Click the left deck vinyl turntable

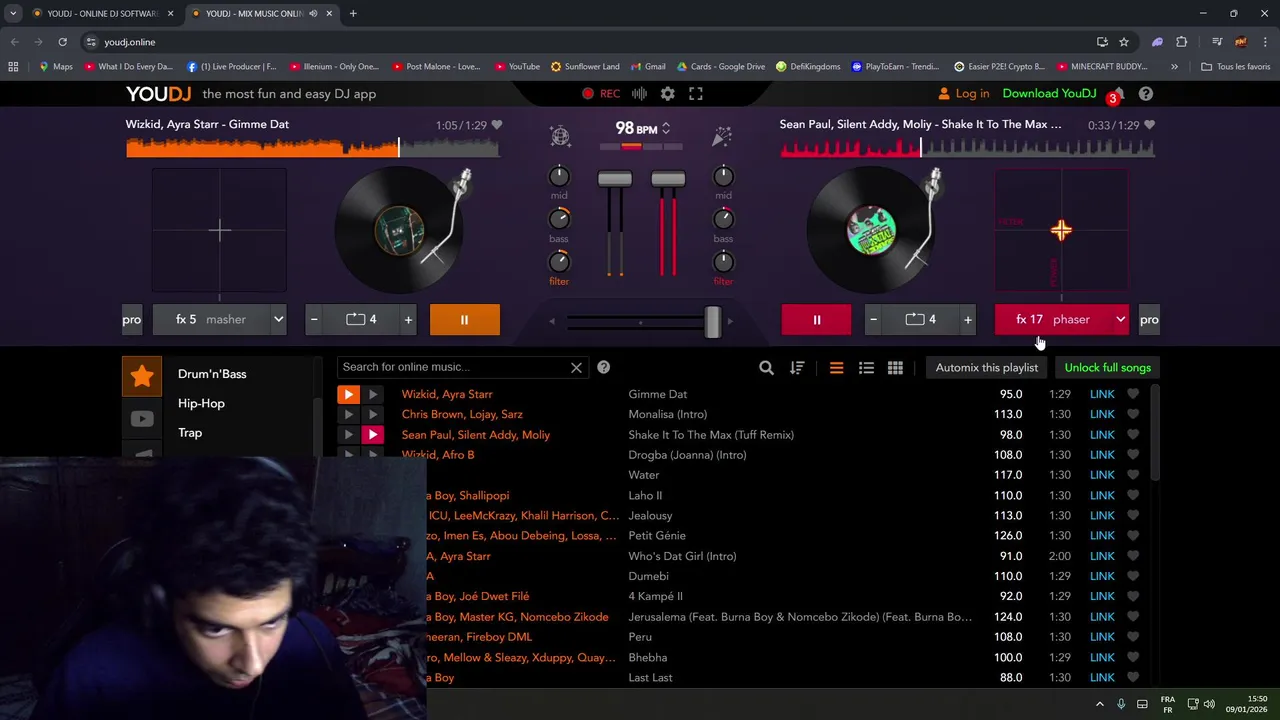(399, 230)
